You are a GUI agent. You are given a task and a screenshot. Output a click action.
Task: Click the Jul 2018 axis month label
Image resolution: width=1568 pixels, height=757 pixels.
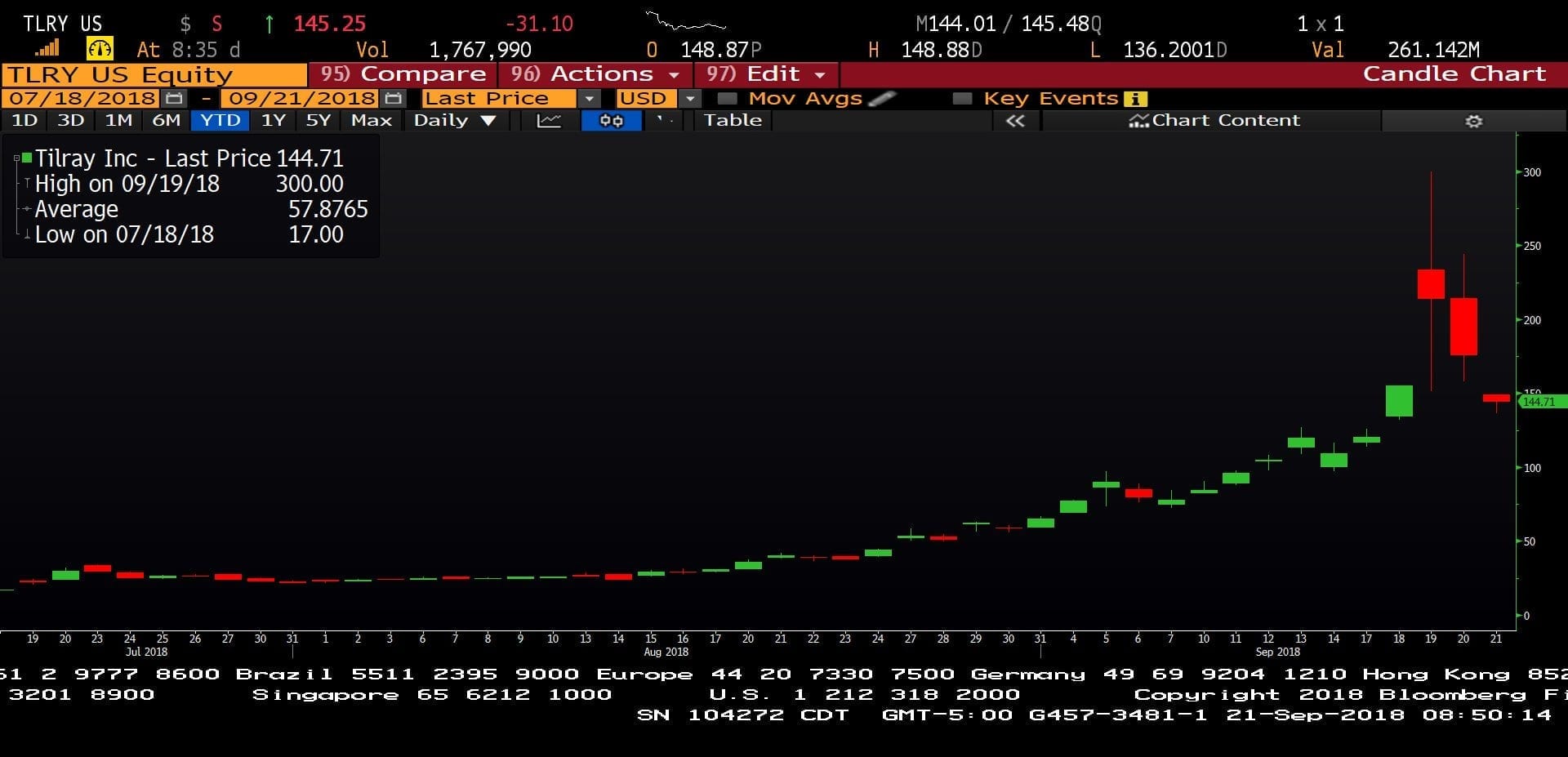pos(146,652)
